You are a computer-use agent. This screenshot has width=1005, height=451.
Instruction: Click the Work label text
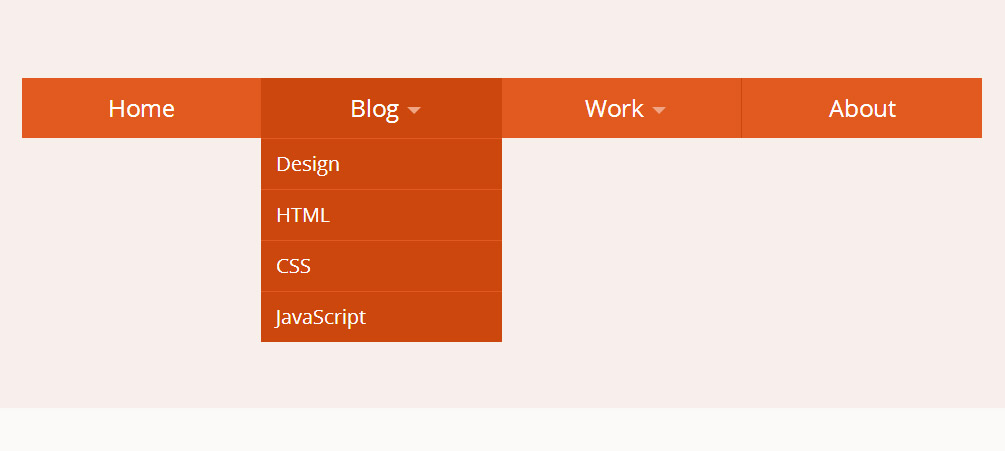[x=614, y=109]
